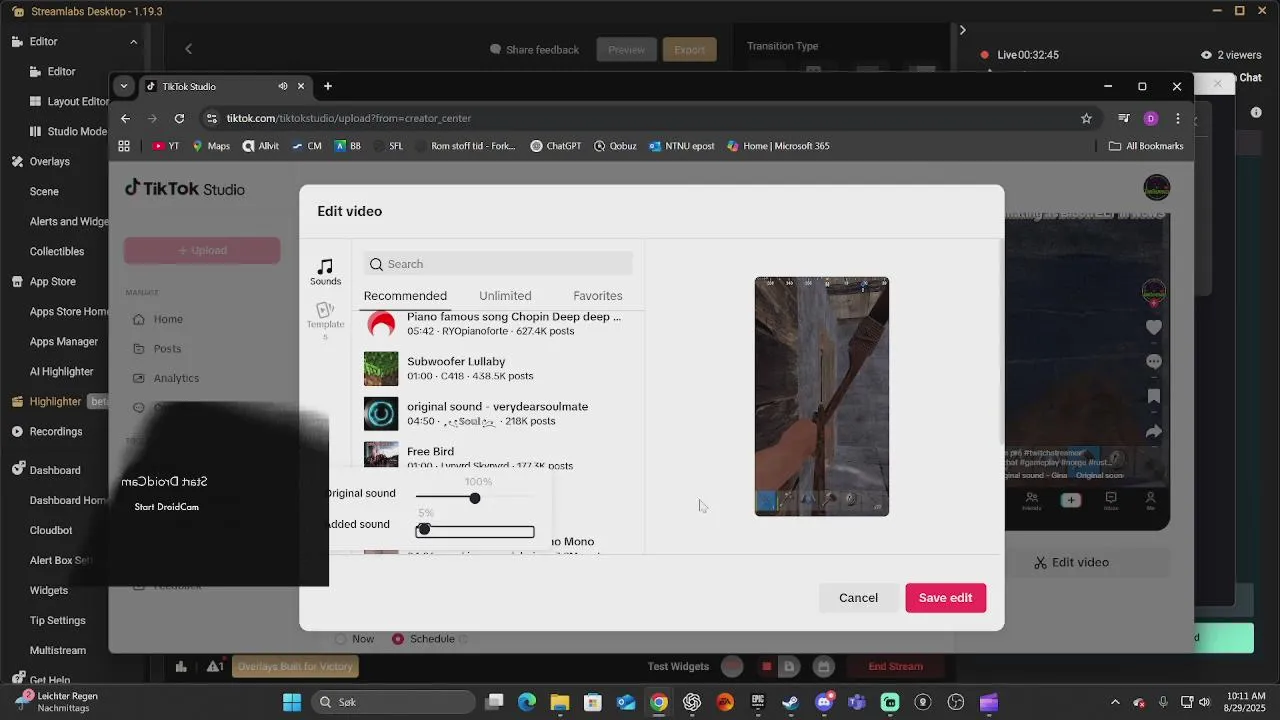
Task: Adjust the Added sound volume slider
Action: [x=475, y=530]
